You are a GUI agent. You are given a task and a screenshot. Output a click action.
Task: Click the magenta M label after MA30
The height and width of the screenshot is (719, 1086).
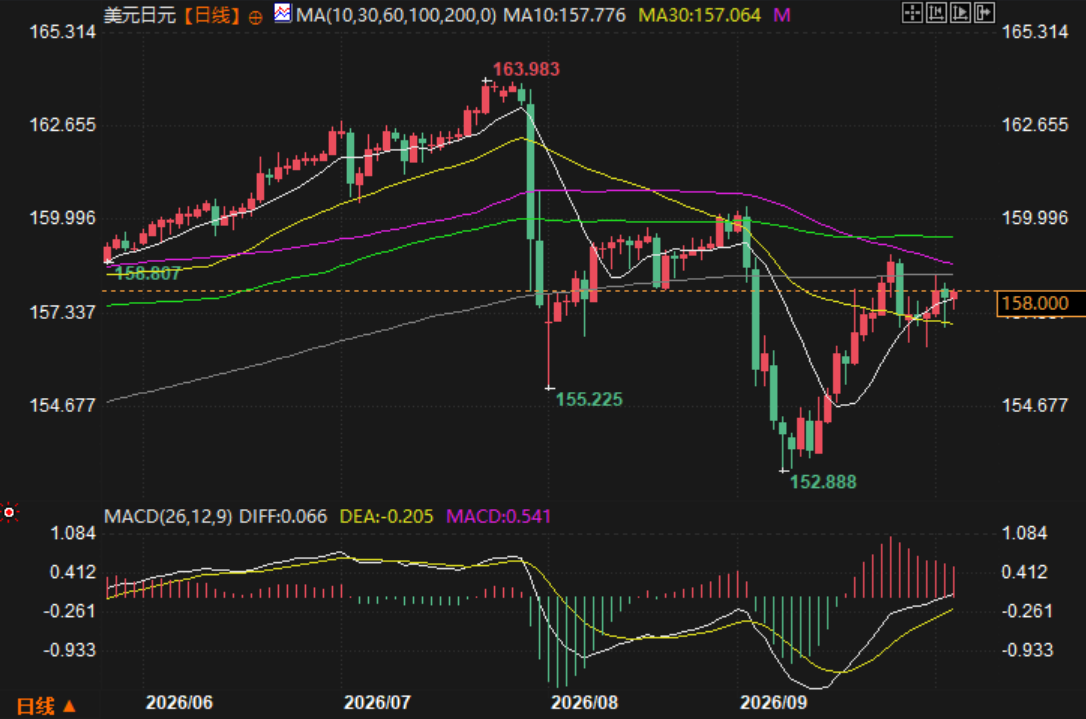click(782, 15)
